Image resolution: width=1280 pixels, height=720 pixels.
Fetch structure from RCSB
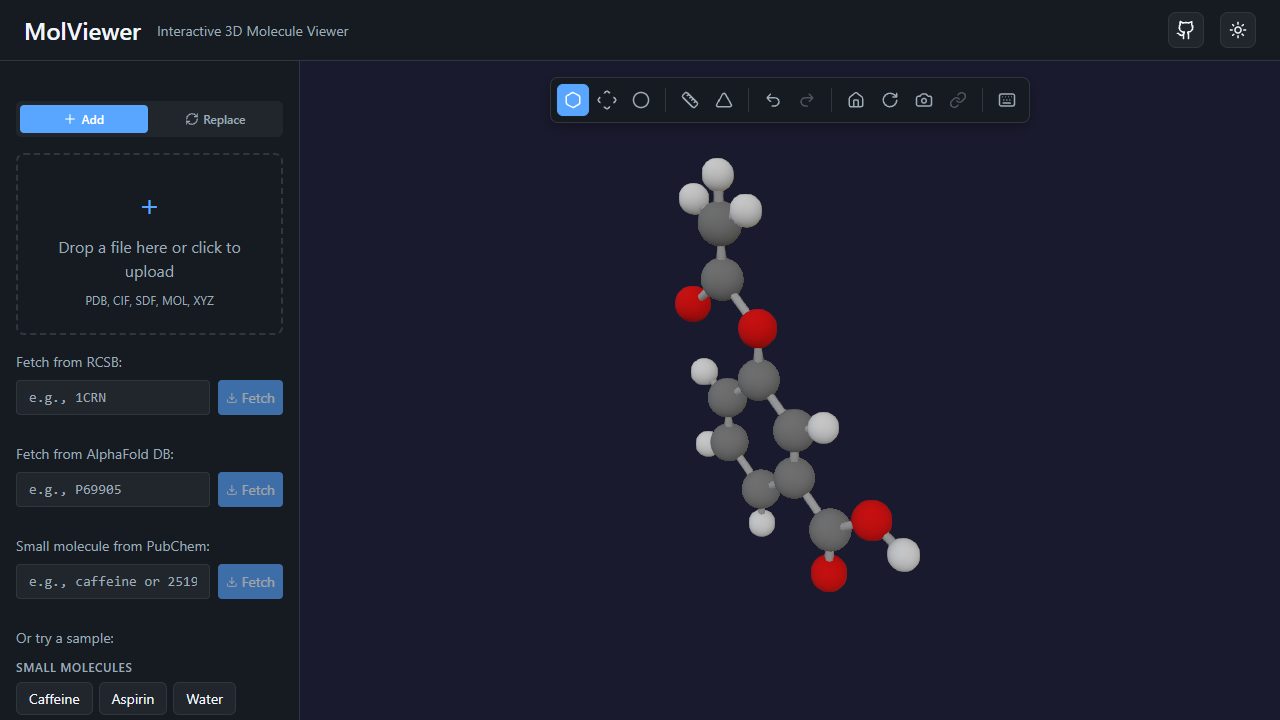tap(250, 397)
